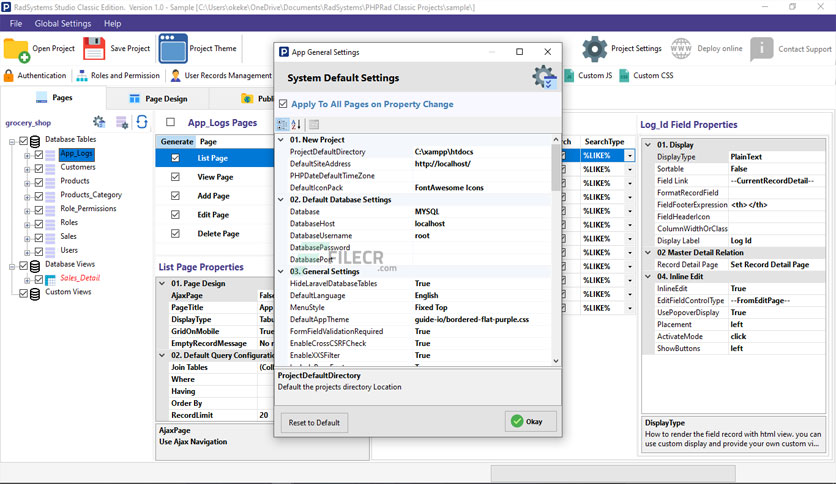Click the Reset to Default button

coord(314,423)
